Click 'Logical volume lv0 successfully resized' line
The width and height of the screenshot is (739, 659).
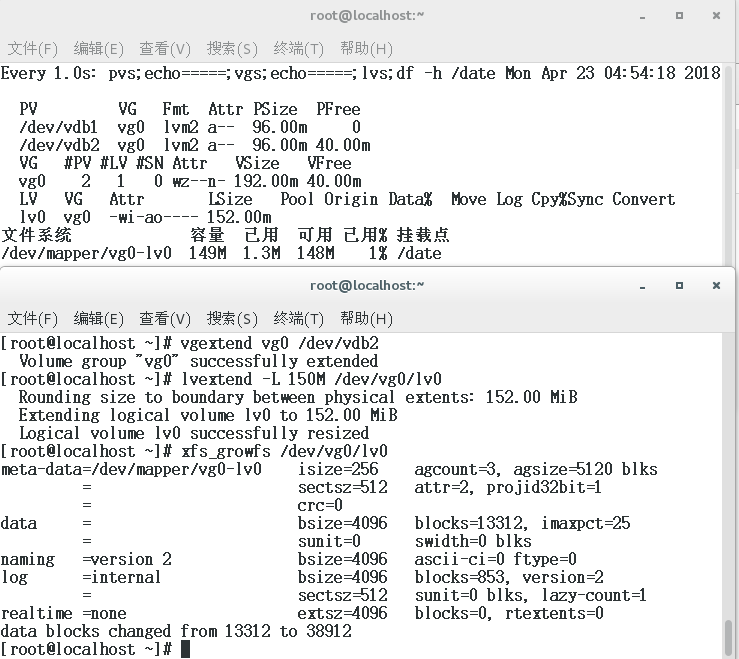pyautogui.click(x=194, y=433)
